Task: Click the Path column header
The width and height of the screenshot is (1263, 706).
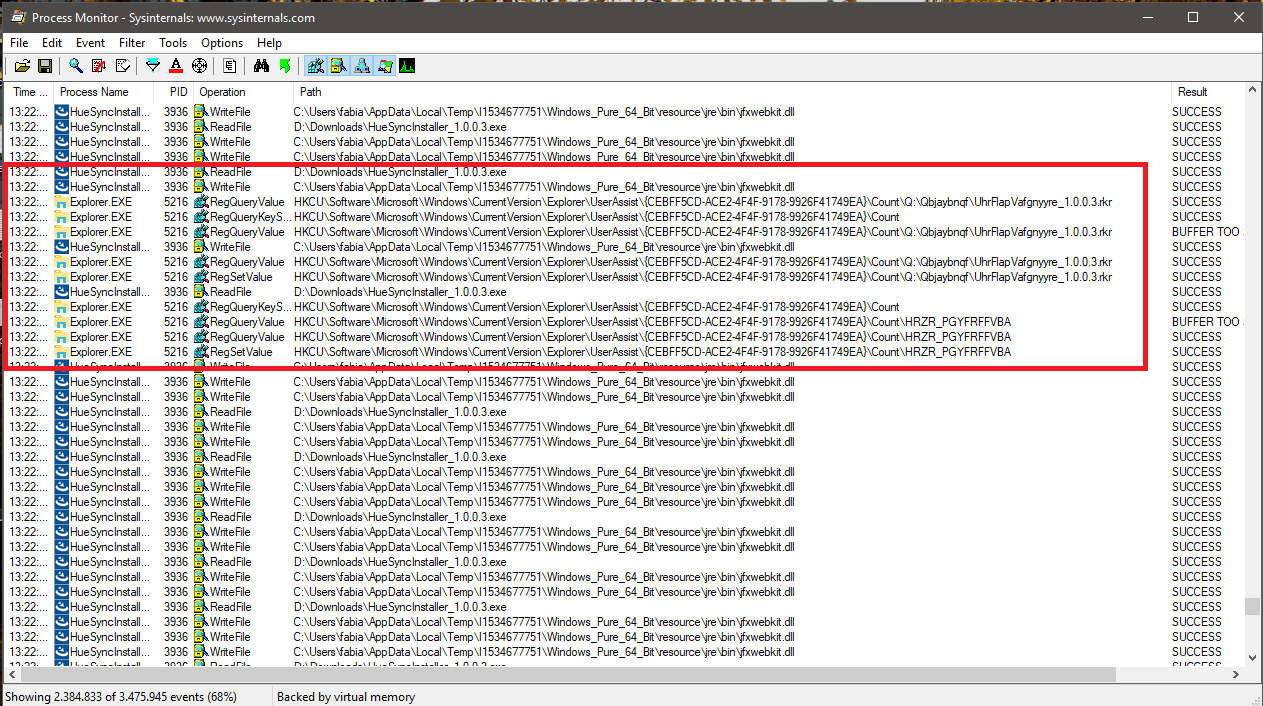Action: click(730, 92)
